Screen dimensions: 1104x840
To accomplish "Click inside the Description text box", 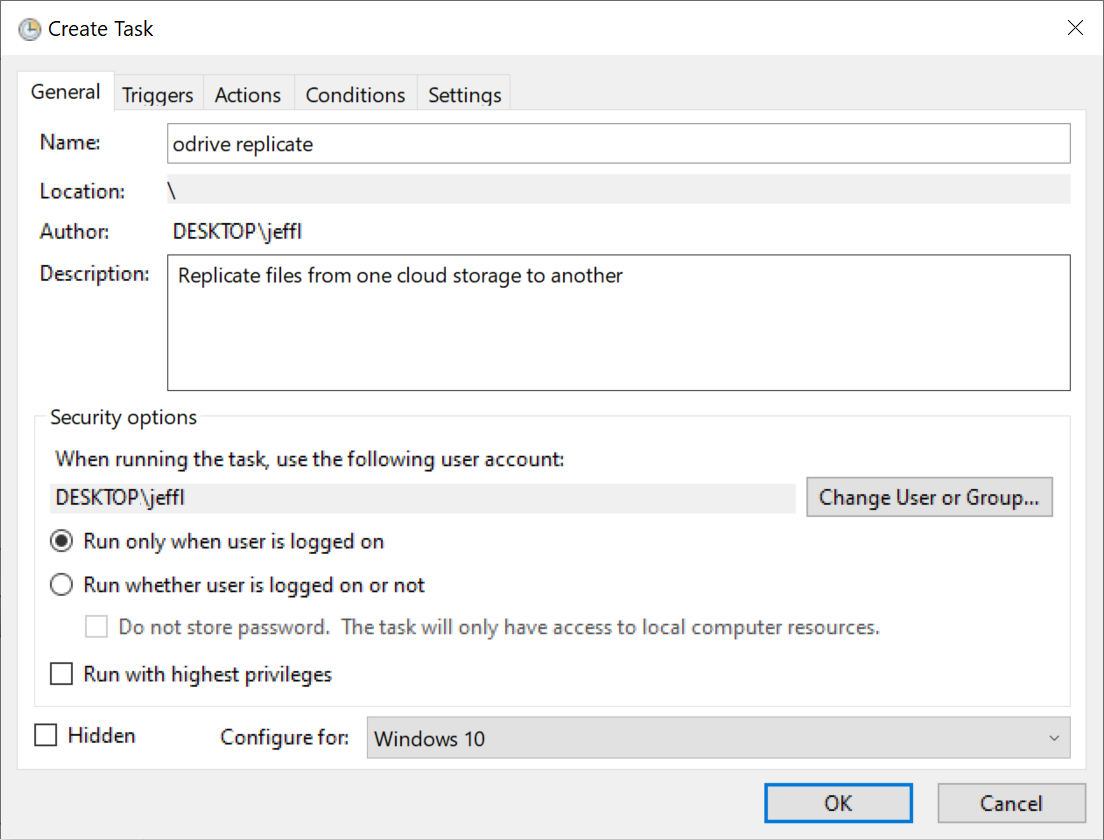I will click(x=618, y=322).
